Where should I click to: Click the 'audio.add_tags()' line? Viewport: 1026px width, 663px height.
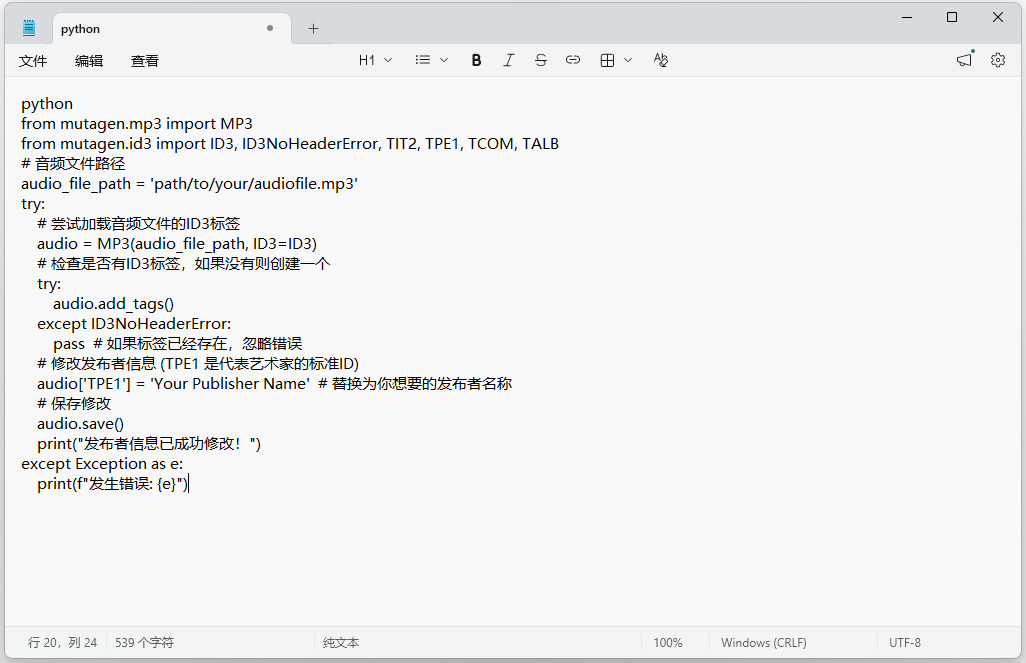click(113, 304)
